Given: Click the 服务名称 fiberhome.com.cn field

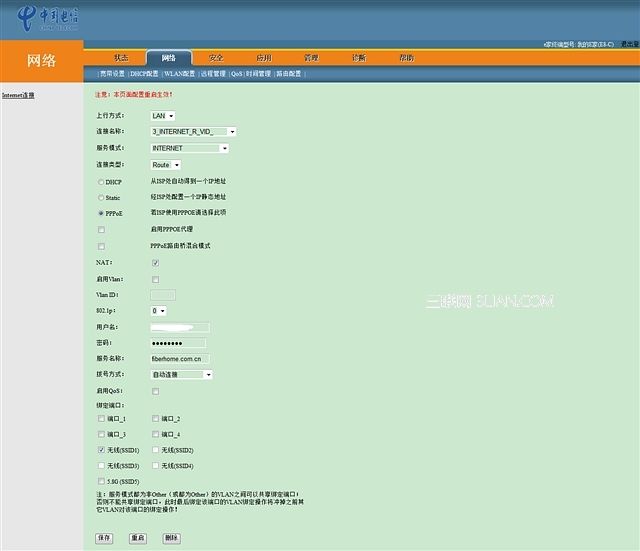Looking at the screenshot, I should pyautogui.click(x=180, y=359).
